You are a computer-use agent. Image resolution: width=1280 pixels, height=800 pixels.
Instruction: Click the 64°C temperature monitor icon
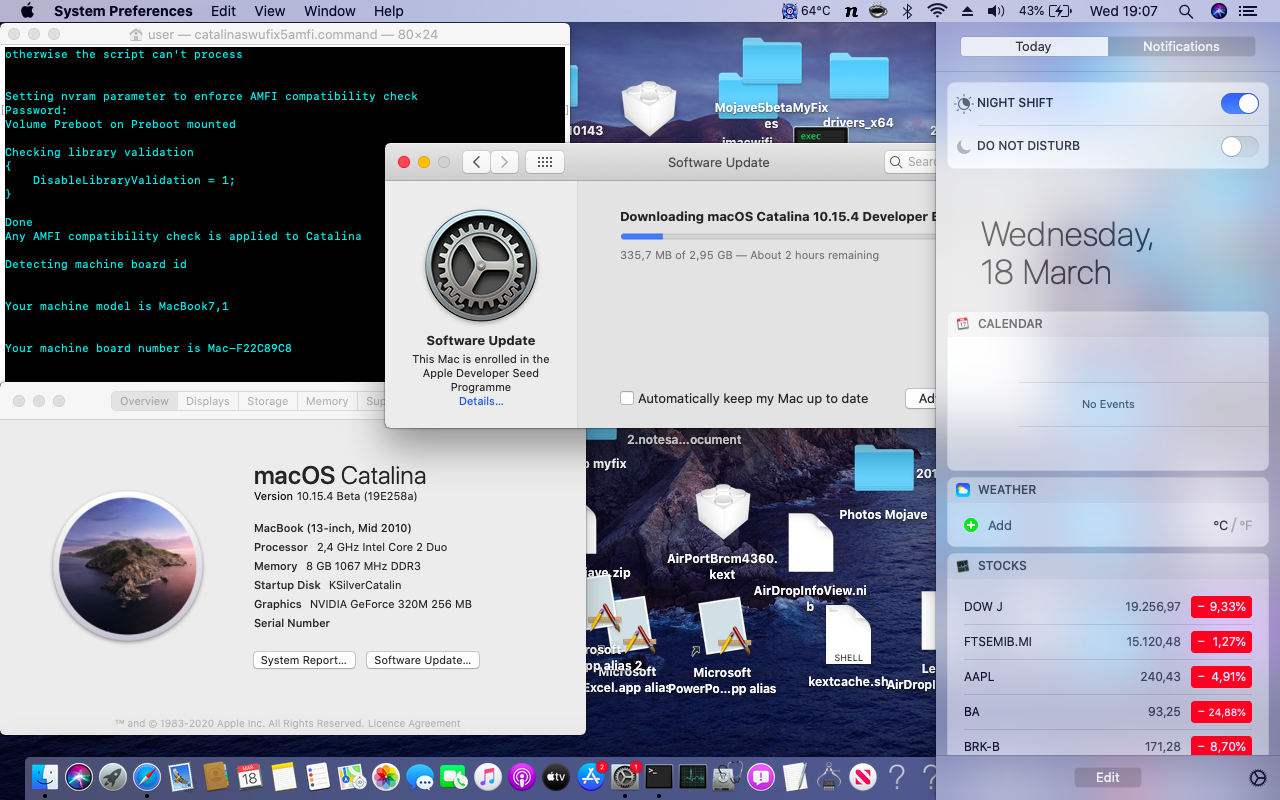806,11
